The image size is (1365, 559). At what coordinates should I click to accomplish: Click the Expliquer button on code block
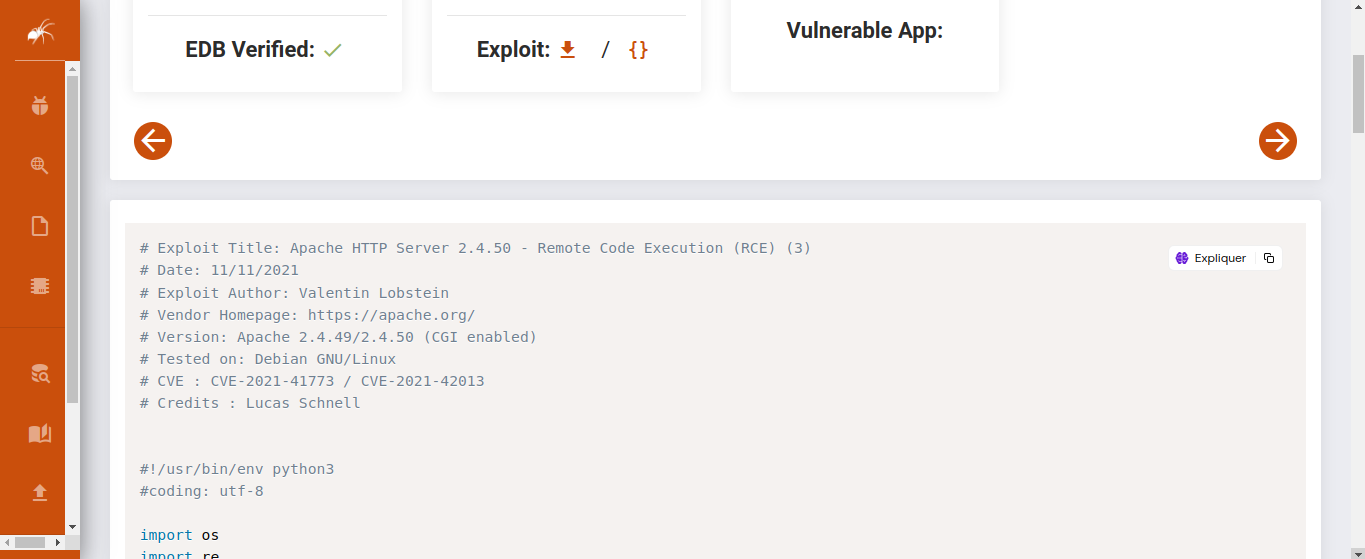click(1211, 258)
